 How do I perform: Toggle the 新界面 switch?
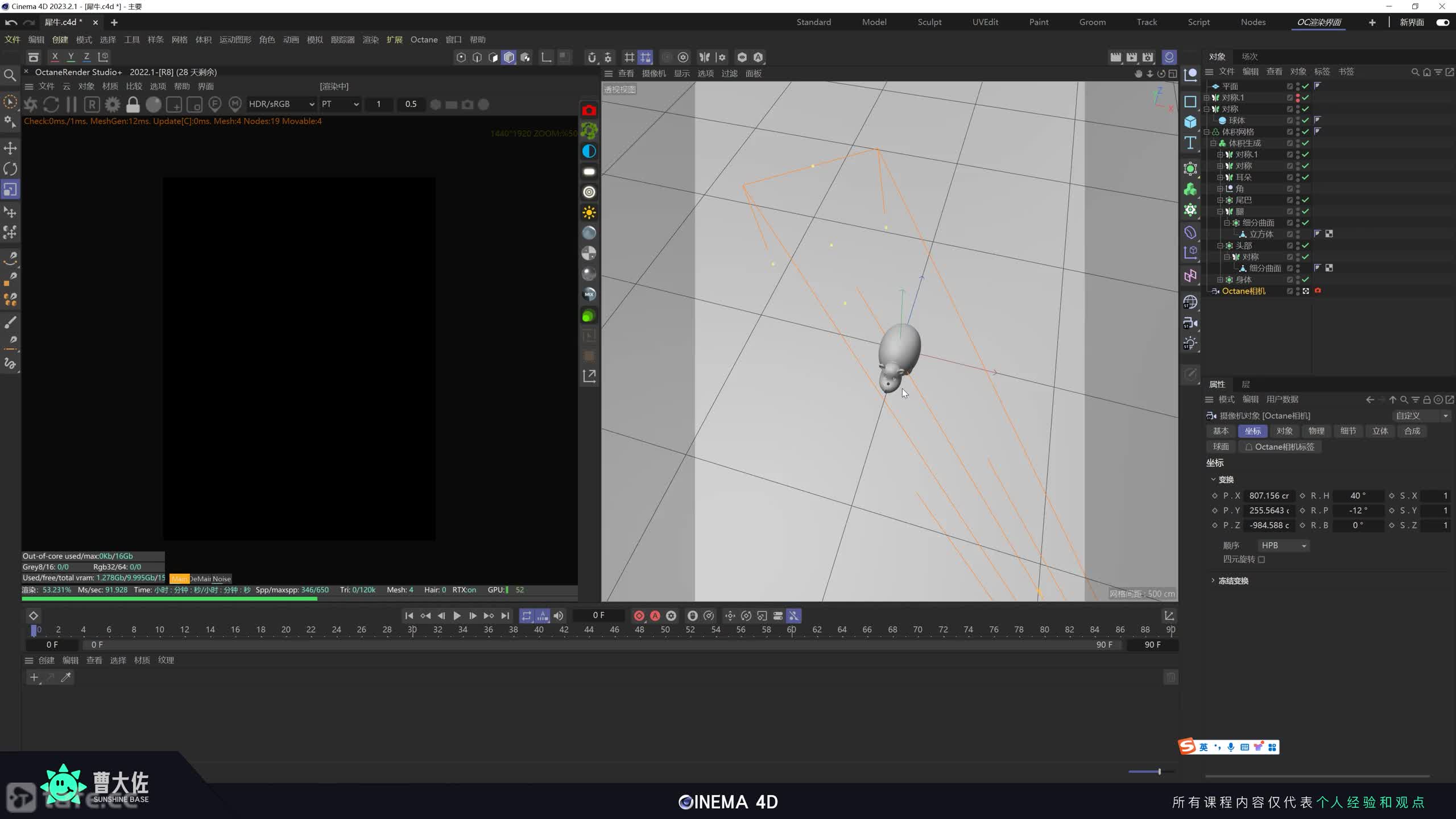pos(1442,22)
